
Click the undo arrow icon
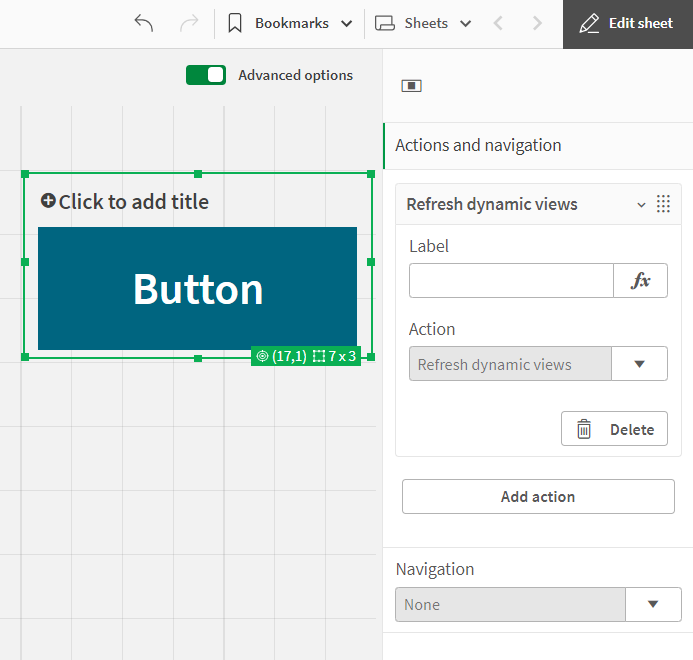[x=144, y=23]
